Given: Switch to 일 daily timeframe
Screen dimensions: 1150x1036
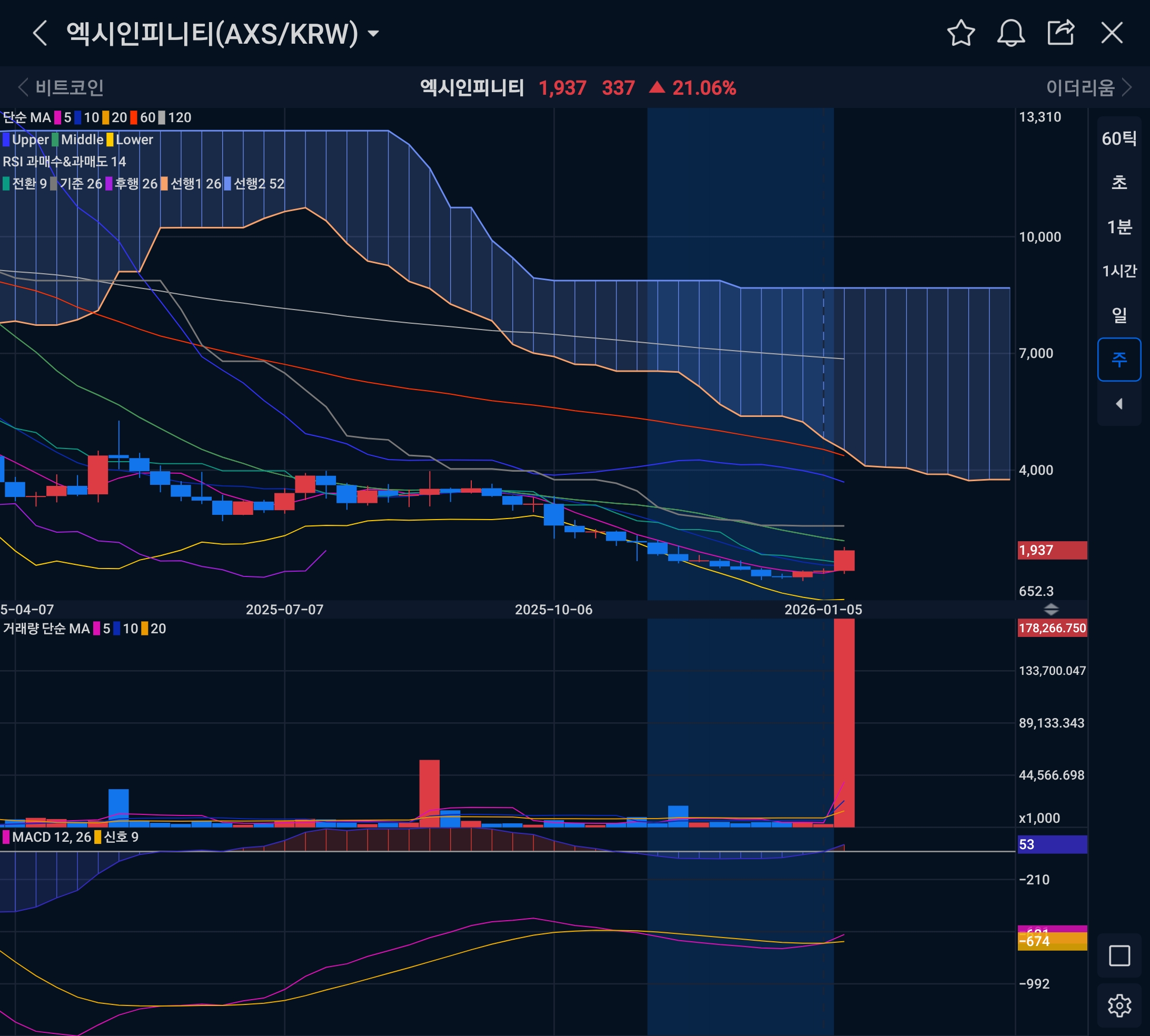Looking at the screenshot, I should 1119,315.
